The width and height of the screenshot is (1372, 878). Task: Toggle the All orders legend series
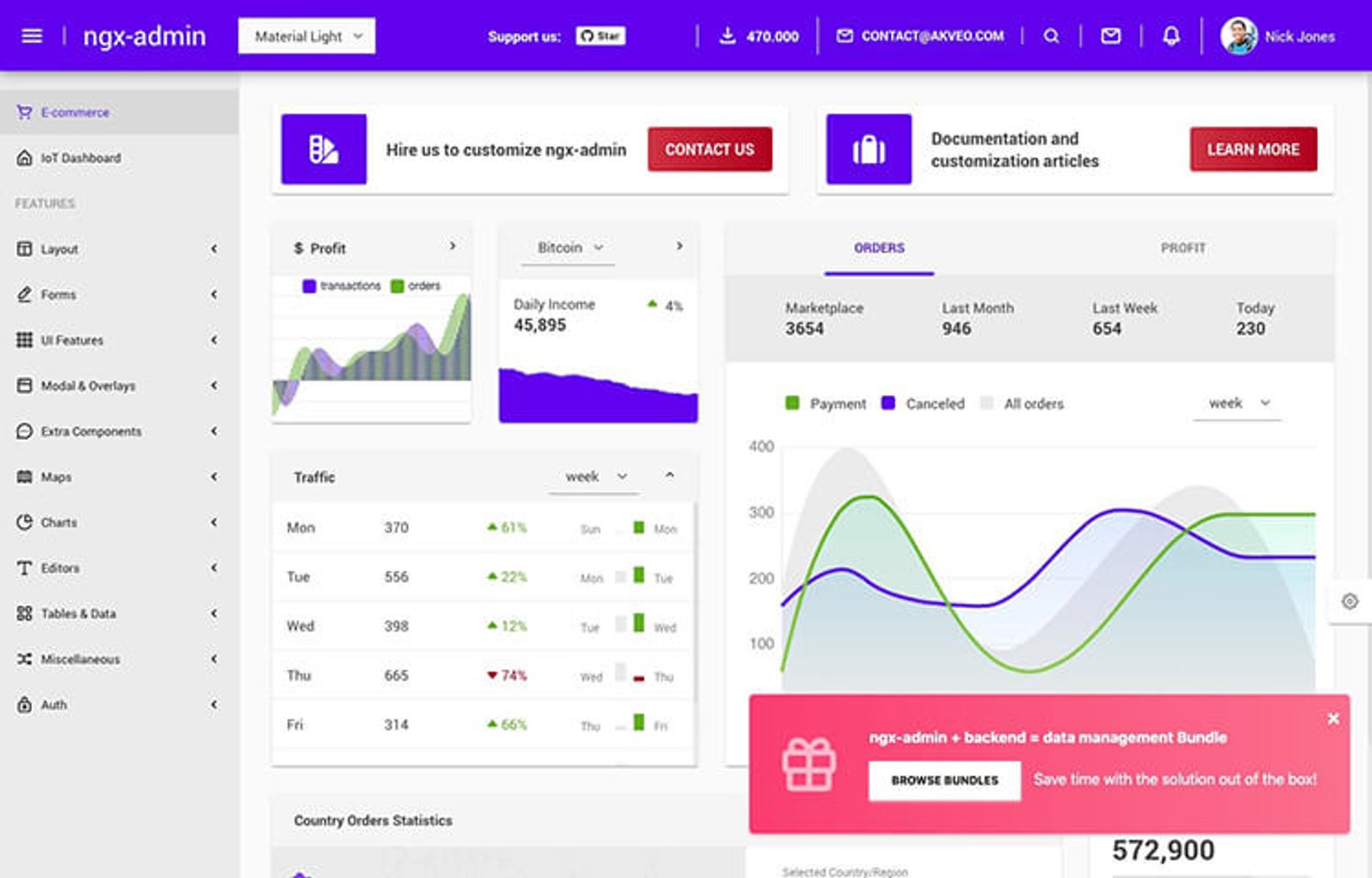(x=1022, y=403)
